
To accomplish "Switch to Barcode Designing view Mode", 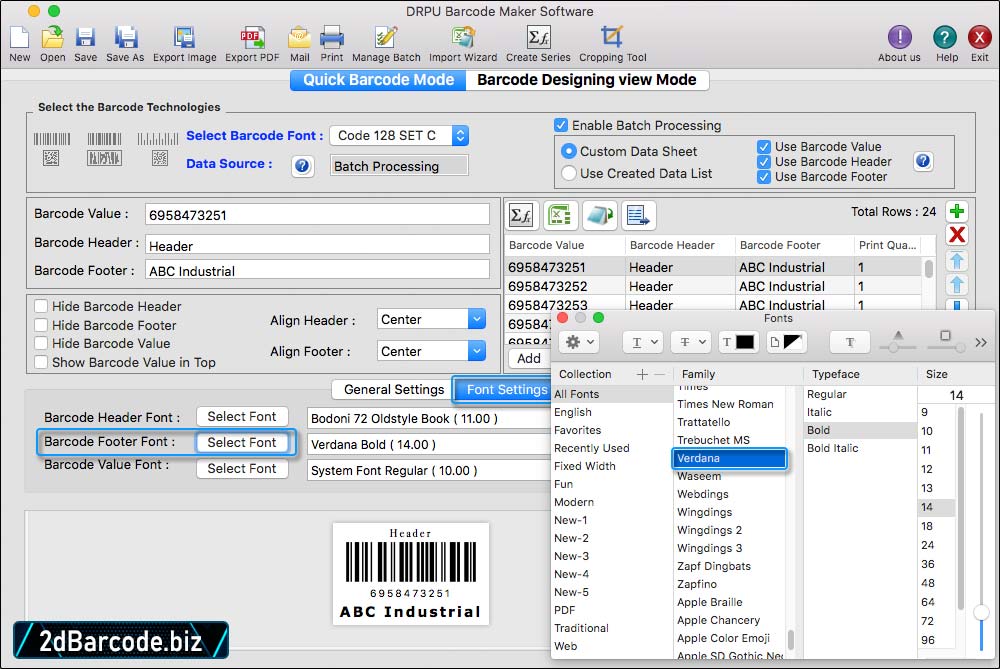I will coord(587,80).
